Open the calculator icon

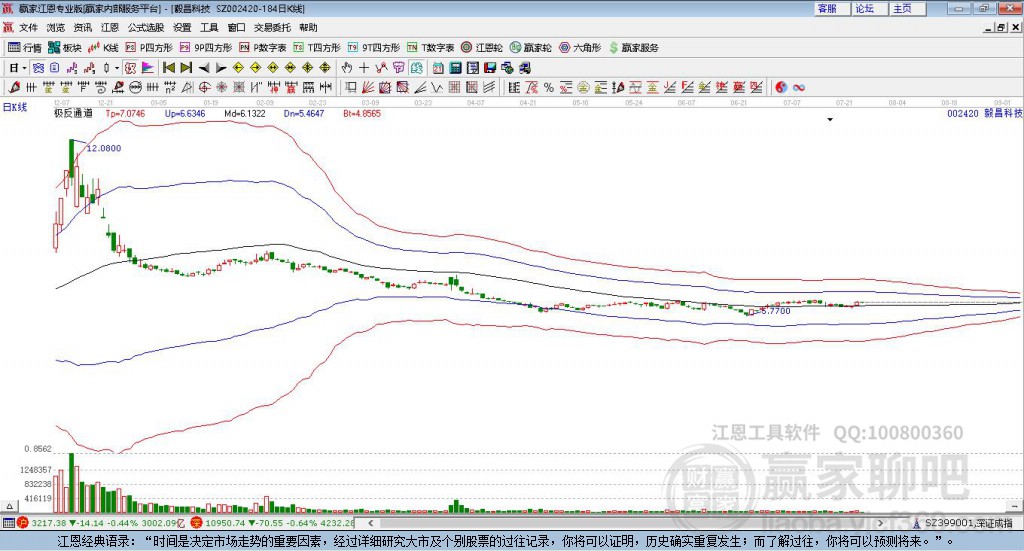[455, 68]
